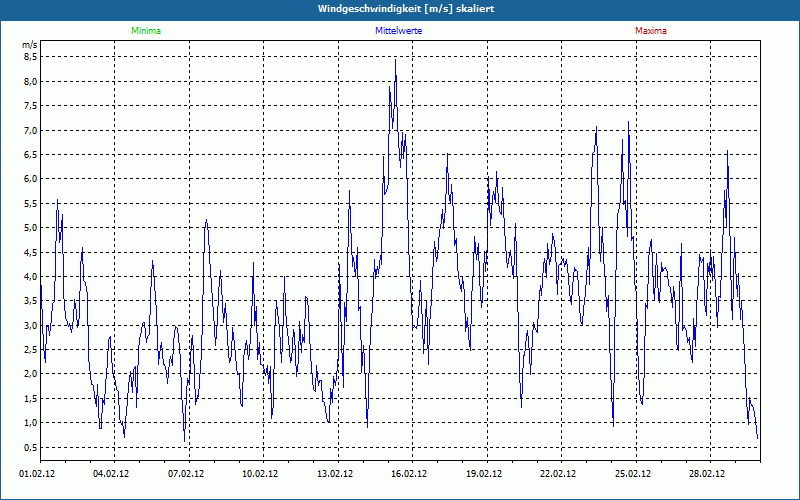This screenshot has height=500, width=800.
Task: Click the 28.02.12 date label
Action: pyautogui.click(x=708, y=473)
